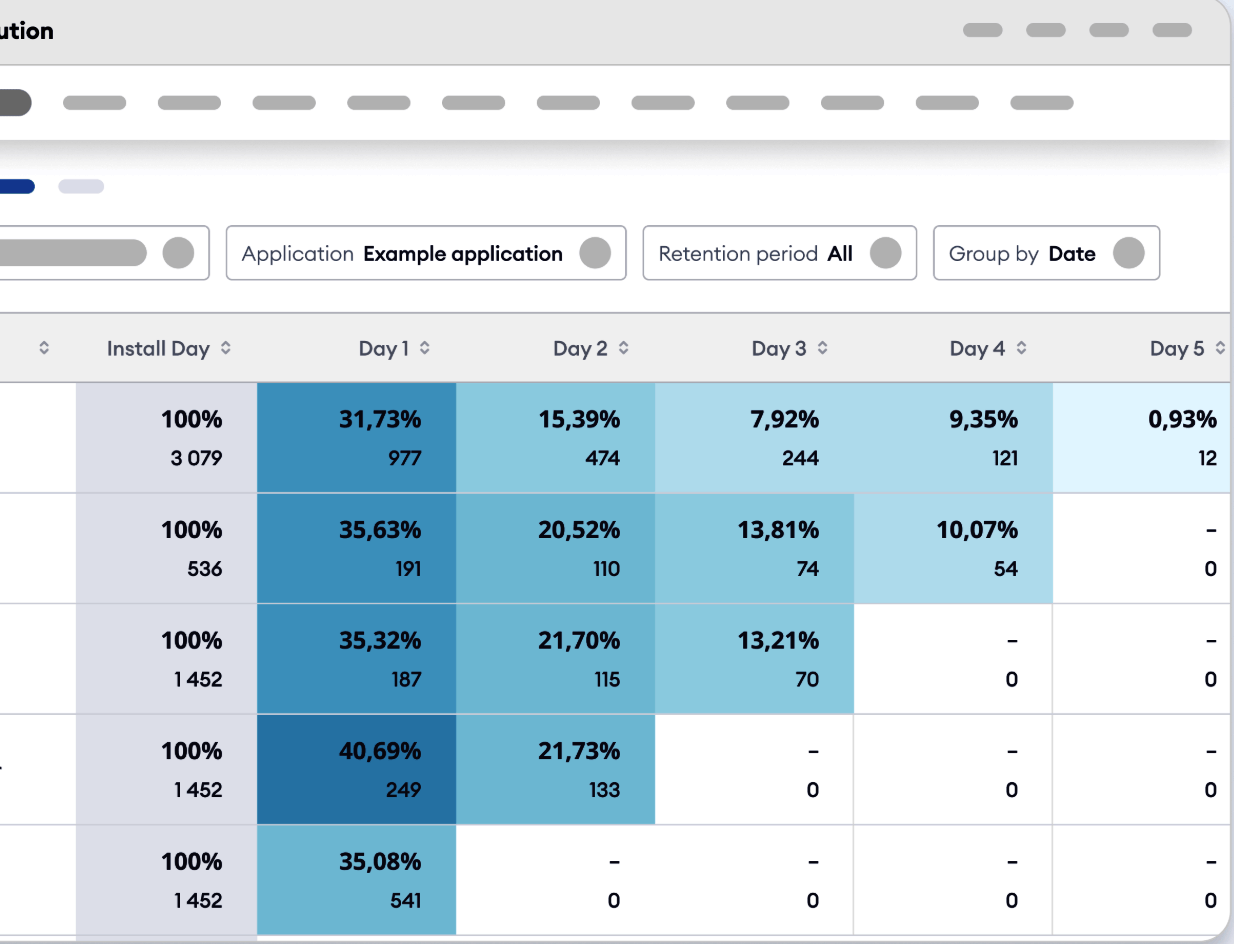The width and height of the screenshot is (1234, 944).
Task: Click the 3 079 Install Day cell
Action: point(166,437)
